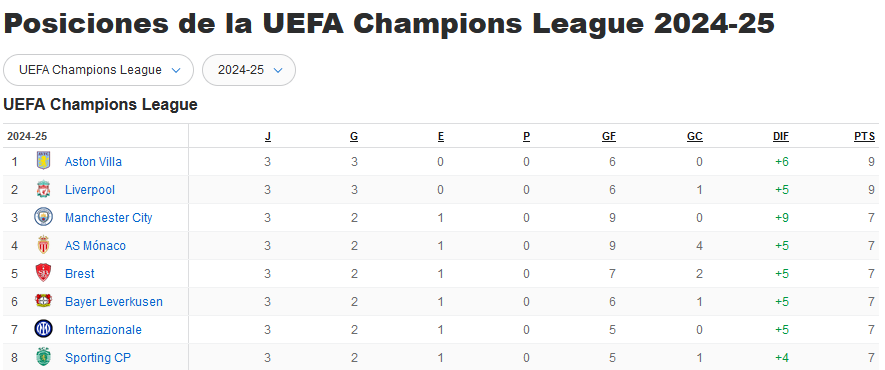Click the AS Mónaco club crest
Image resolution: width=885 pixels, height=370 pixels.
tap(43, 245)
